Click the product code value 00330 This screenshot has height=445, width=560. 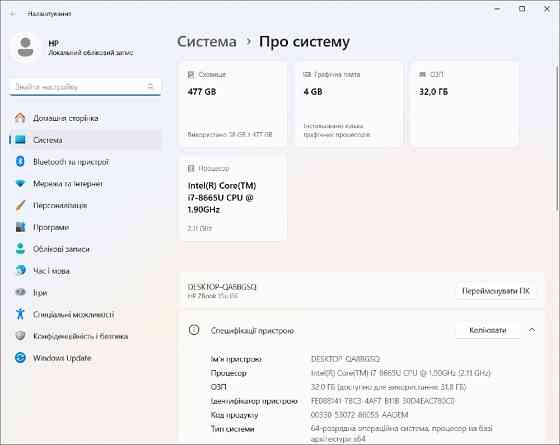[x=359, y=415]
